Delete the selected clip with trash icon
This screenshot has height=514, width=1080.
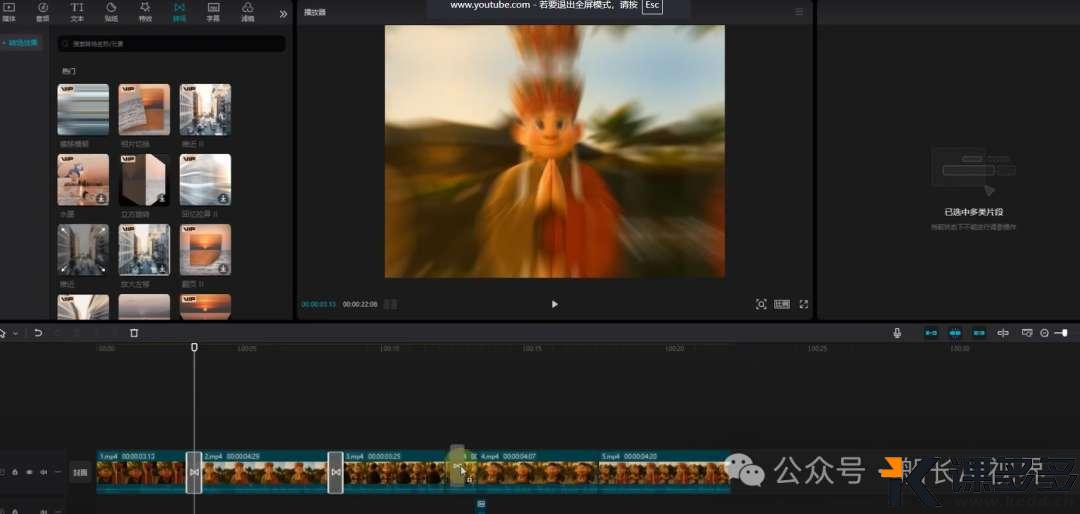tap(134, 333)
